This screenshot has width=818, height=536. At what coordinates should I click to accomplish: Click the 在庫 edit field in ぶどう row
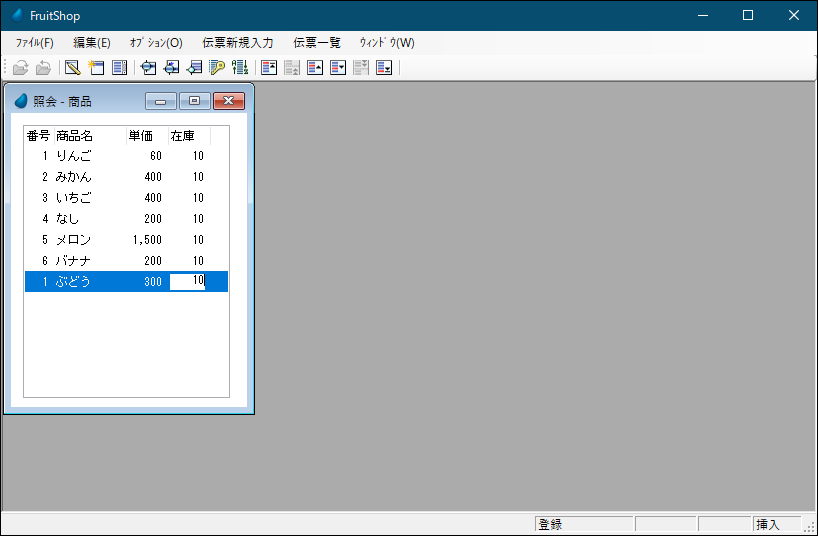[188, 282]
